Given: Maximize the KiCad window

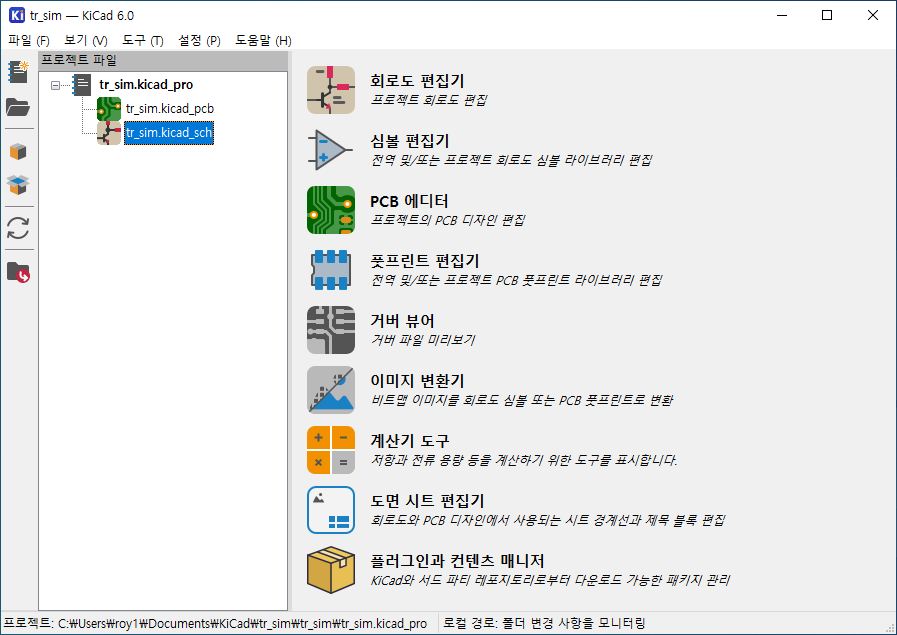Looking at the screenshot, I should coord(827,15).
